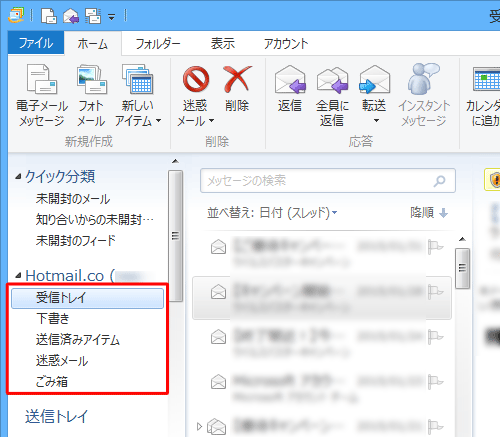Flag the fourth message in list
500x437 pixels.
click(x=436, y=382)
